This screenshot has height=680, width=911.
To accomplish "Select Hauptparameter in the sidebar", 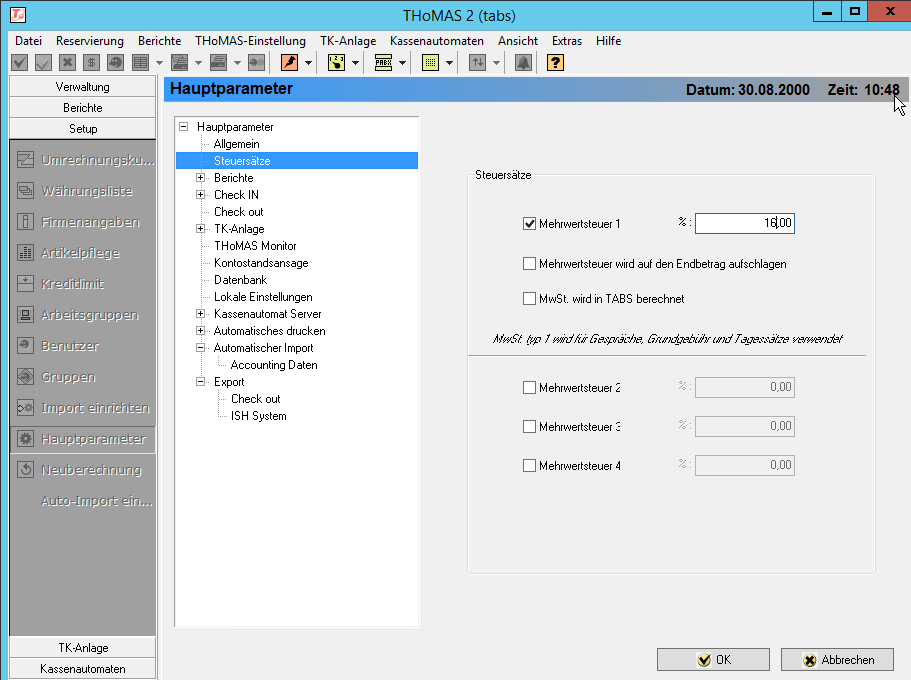I will coord(83,439).
